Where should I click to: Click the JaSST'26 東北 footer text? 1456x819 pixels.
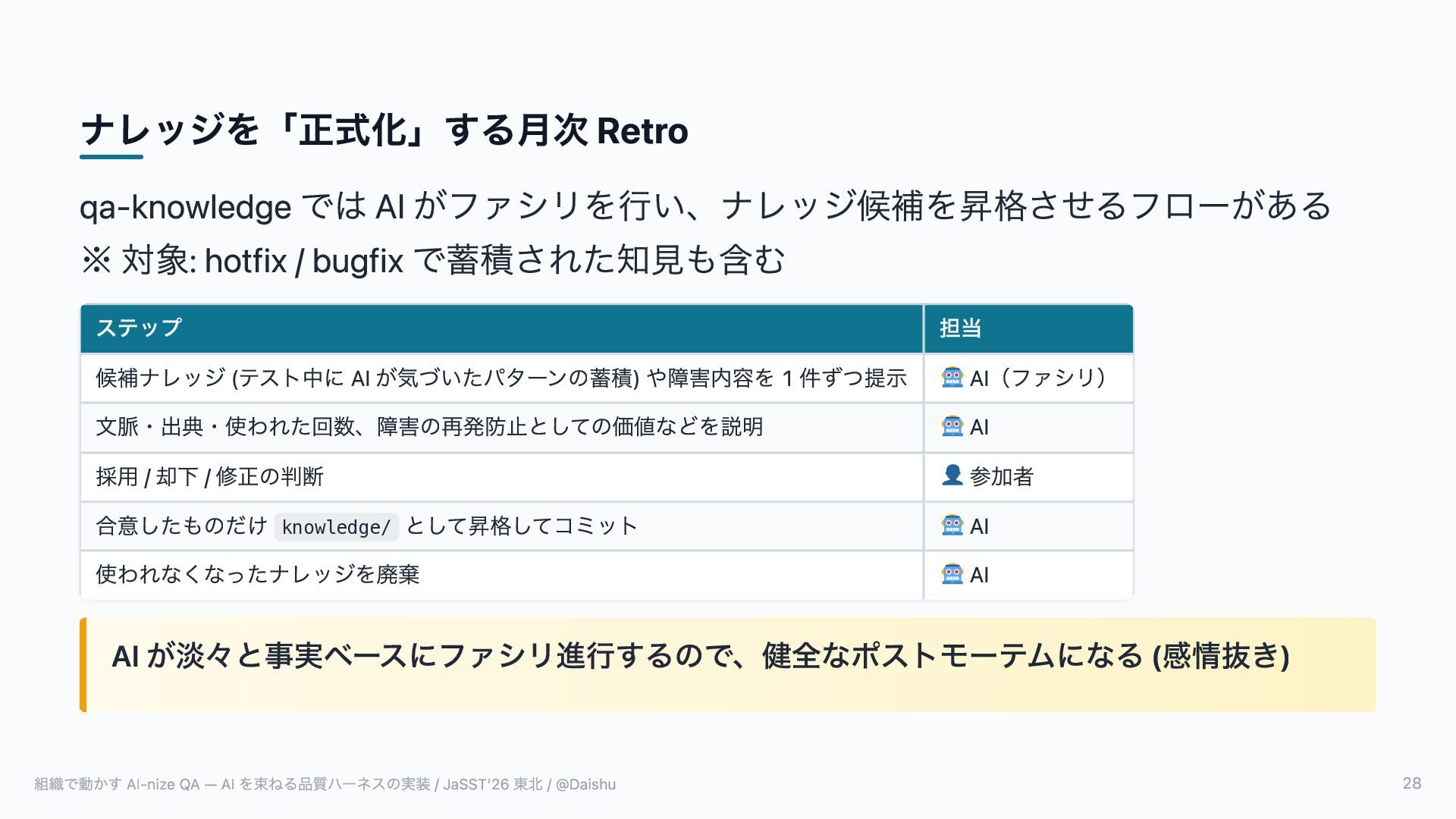point(493,784)
